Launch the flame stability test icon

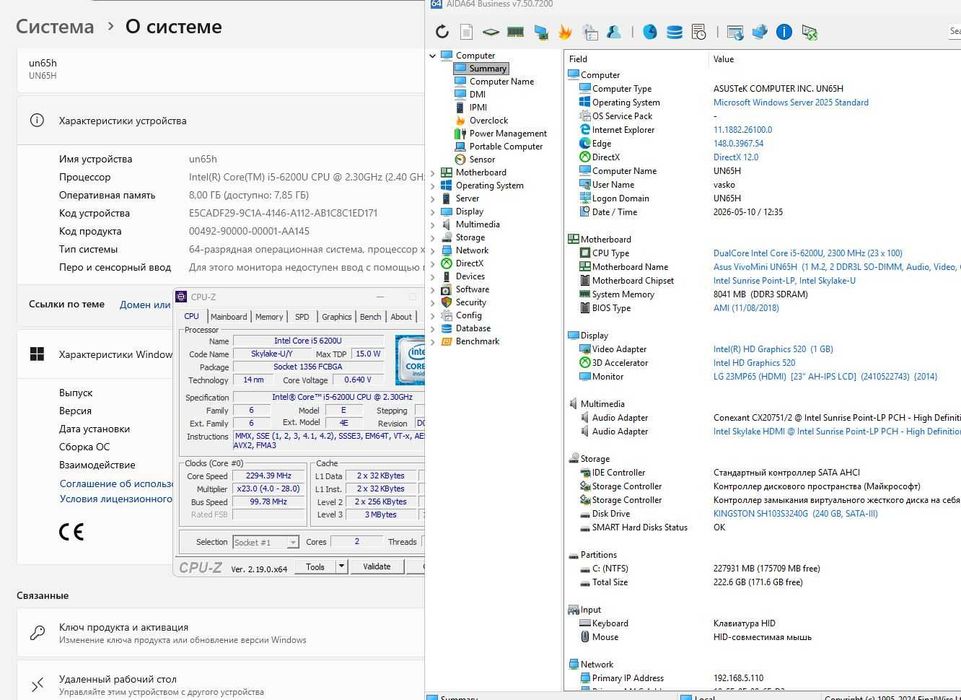565,32
